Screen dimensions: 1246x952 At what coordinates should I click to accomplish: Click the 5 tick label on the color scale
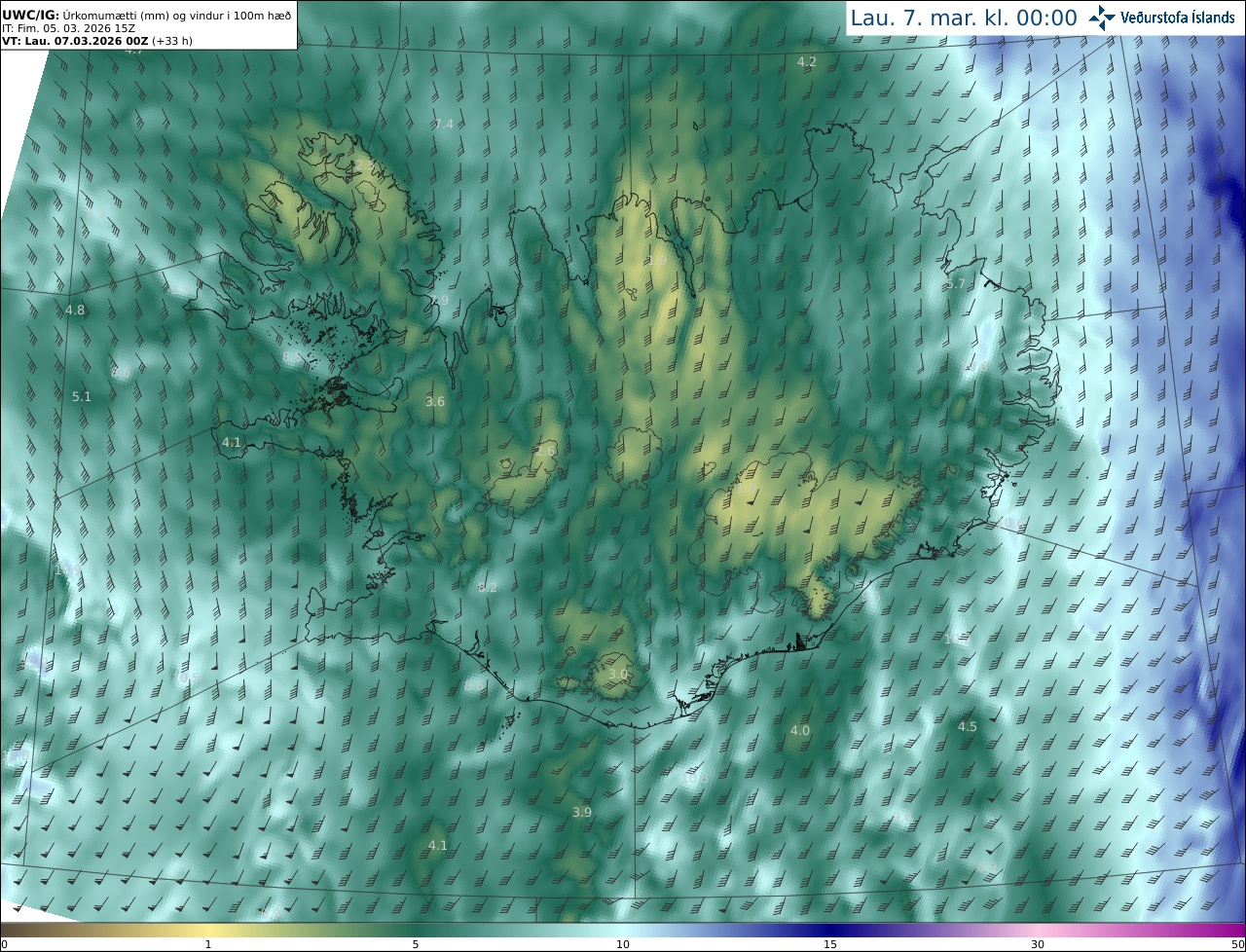(416, 944)
